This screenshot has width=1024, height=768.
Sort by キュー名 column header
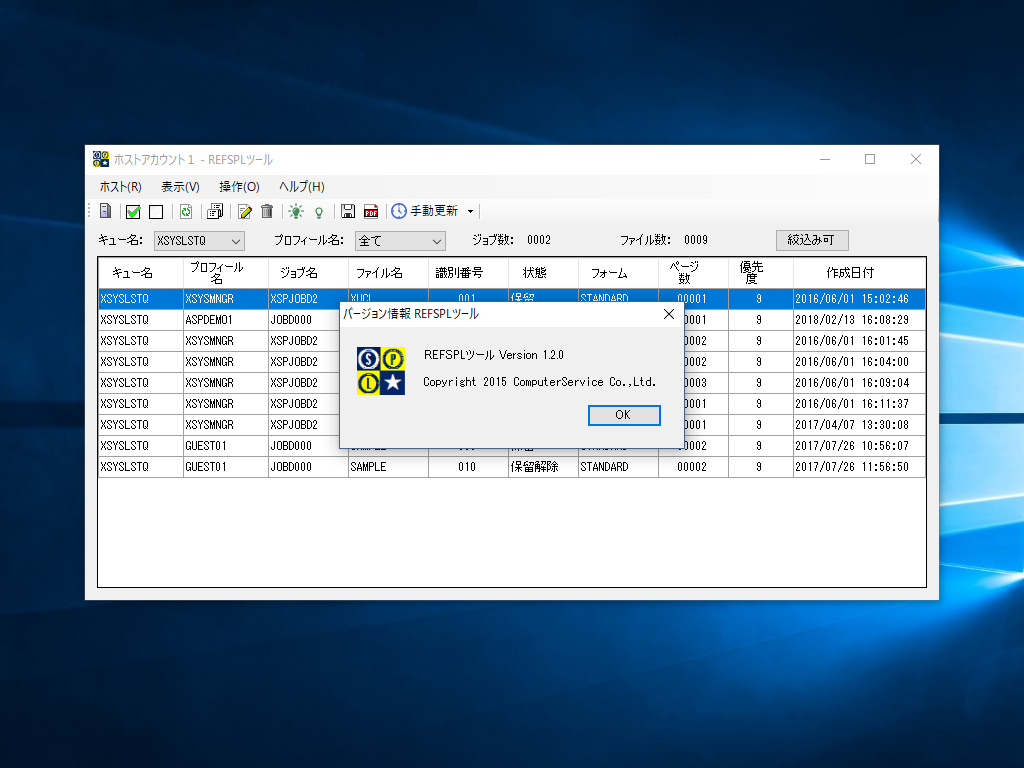(140, 273)
